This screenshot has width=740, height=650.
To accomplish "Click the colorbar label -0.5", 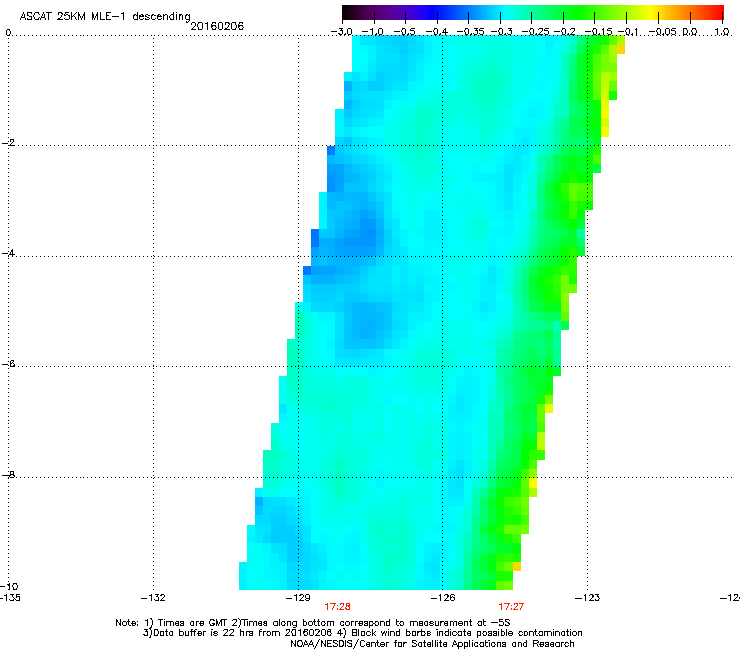I will 405,32.
